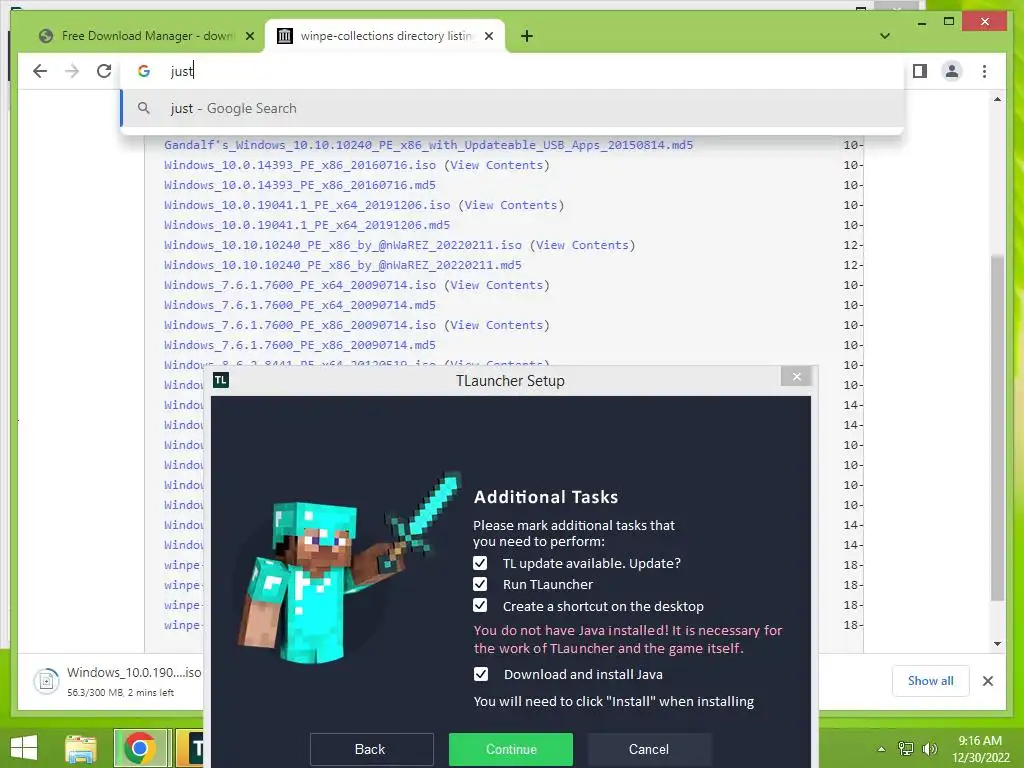Click the TL logo in setup title bar
Screen dimensions: 1024x768
pos(221,380)
